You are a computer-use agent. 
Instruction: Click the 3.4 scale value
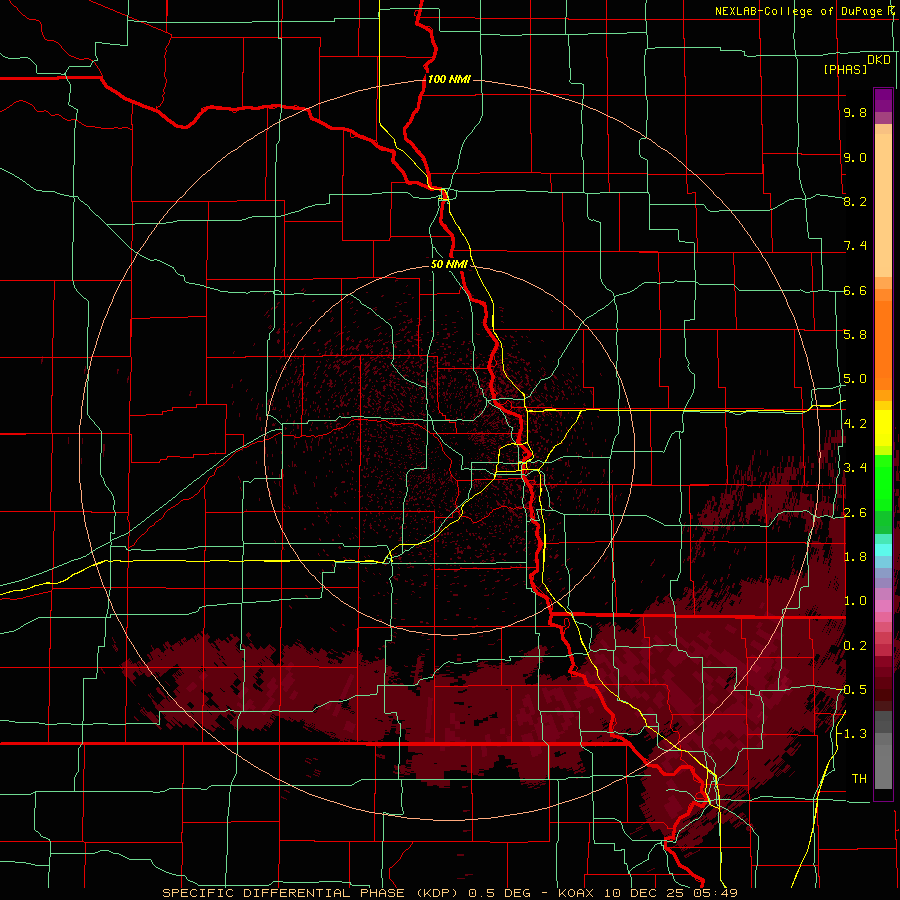point(855,468)
